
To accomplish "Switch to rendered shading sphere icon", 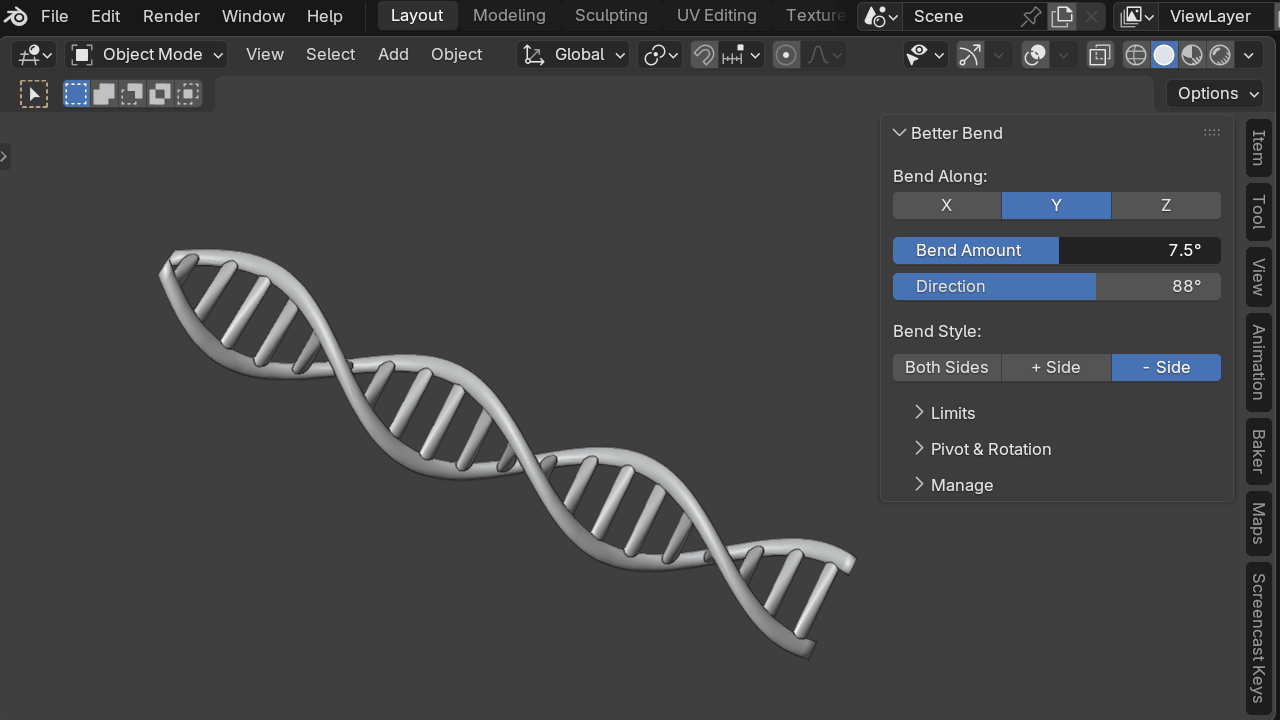I will 1220,55.
